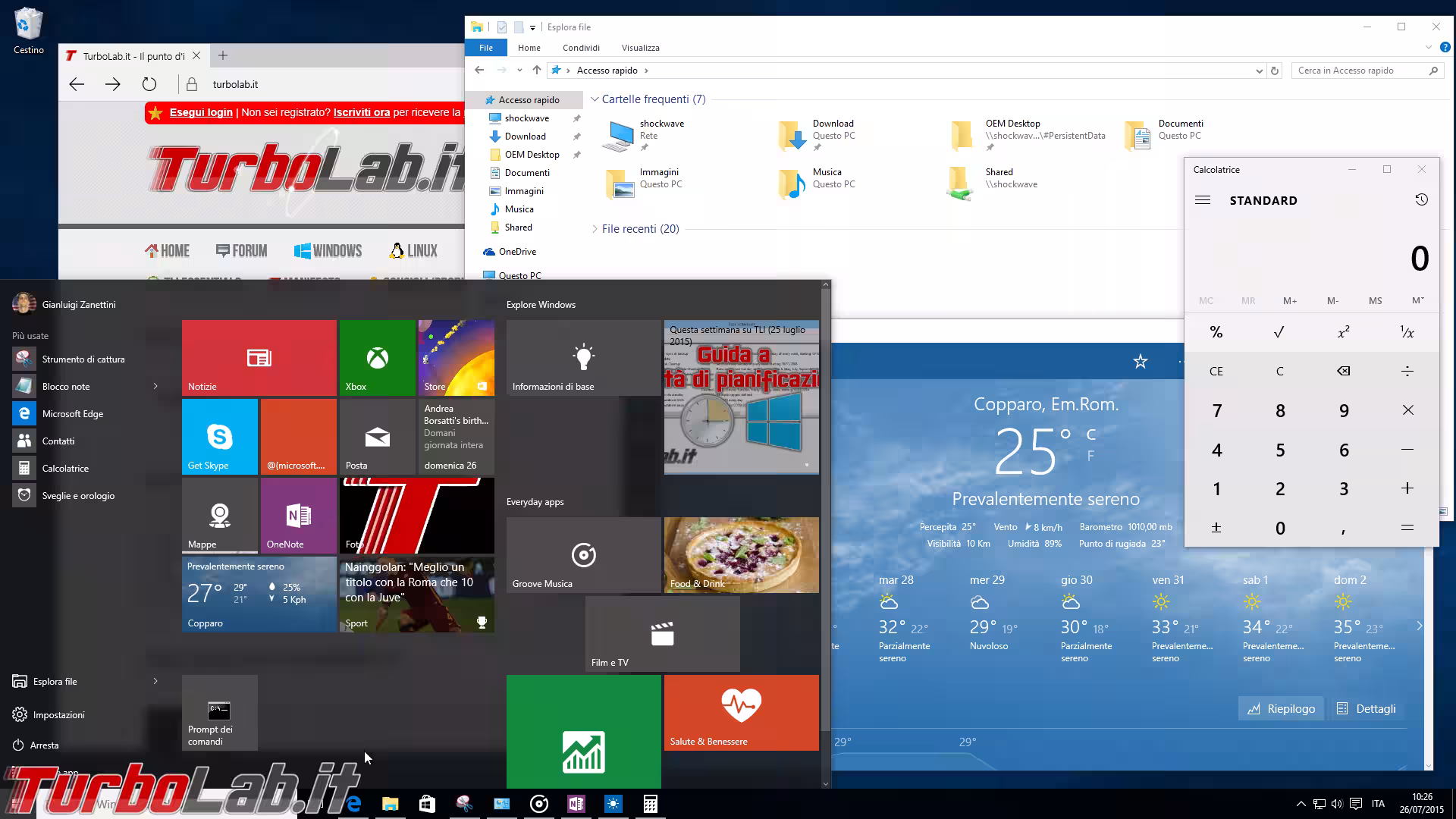Expand the File recenti (20) section
Screen dimensions: 1456x819
[x=596, y=228]
